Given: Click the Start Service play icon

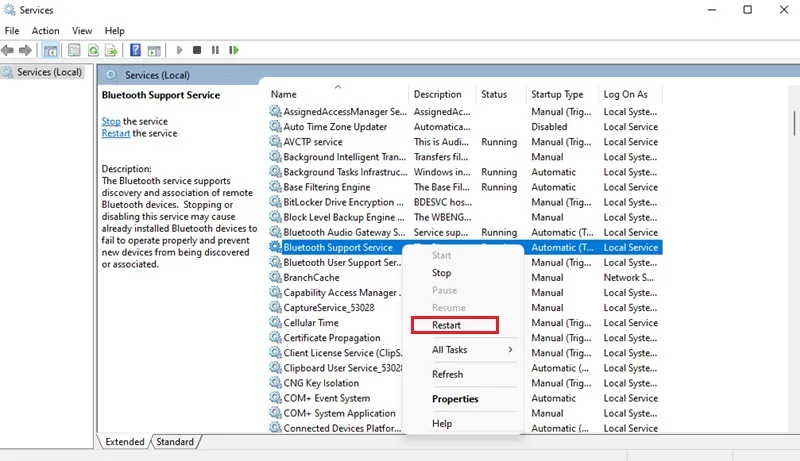Looking at the screenshot, I should click(x=179, y=50).
